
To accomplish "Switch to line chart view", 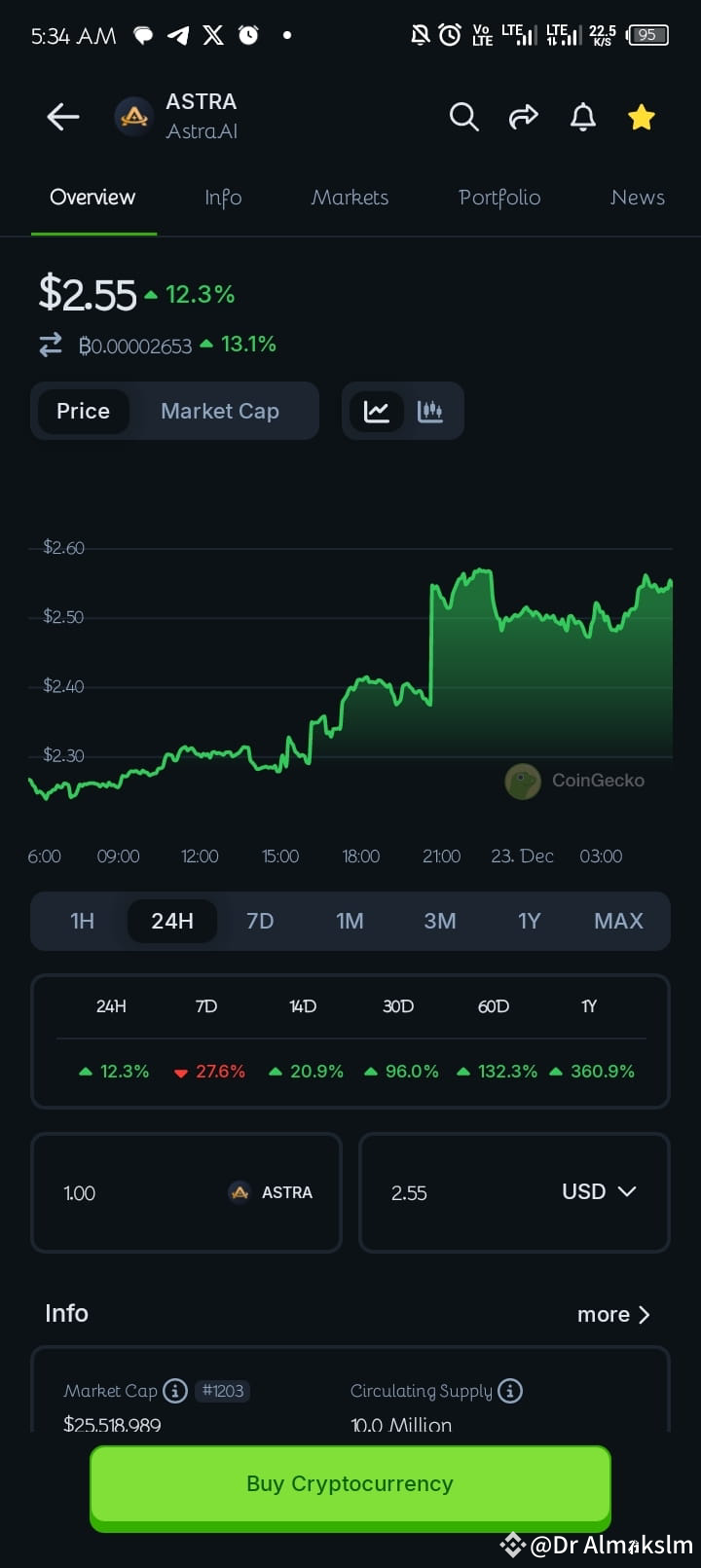I will point(377,411).
